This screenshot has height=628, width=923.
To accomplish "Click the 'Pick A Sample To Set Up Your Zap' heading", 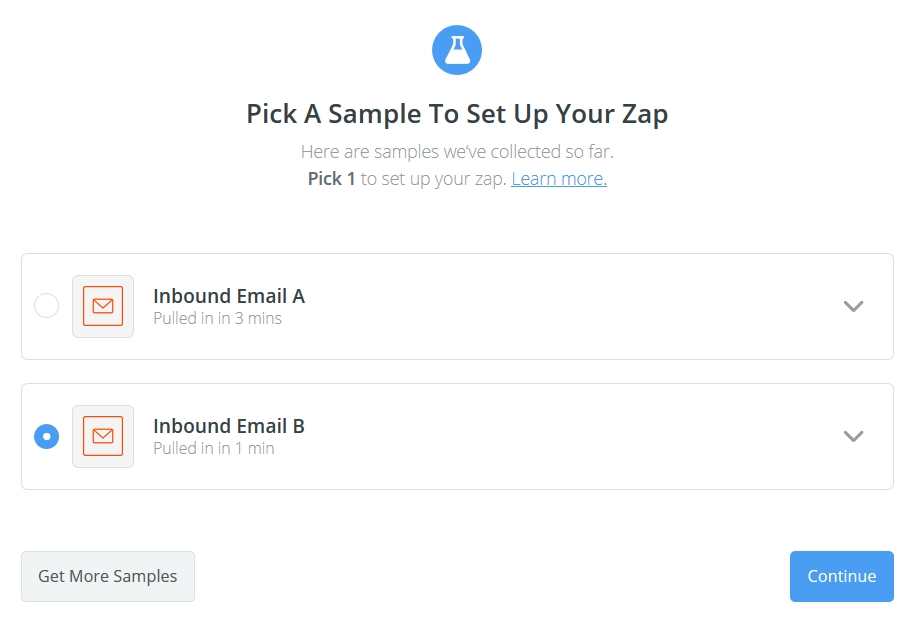I will tap(457, 114).
